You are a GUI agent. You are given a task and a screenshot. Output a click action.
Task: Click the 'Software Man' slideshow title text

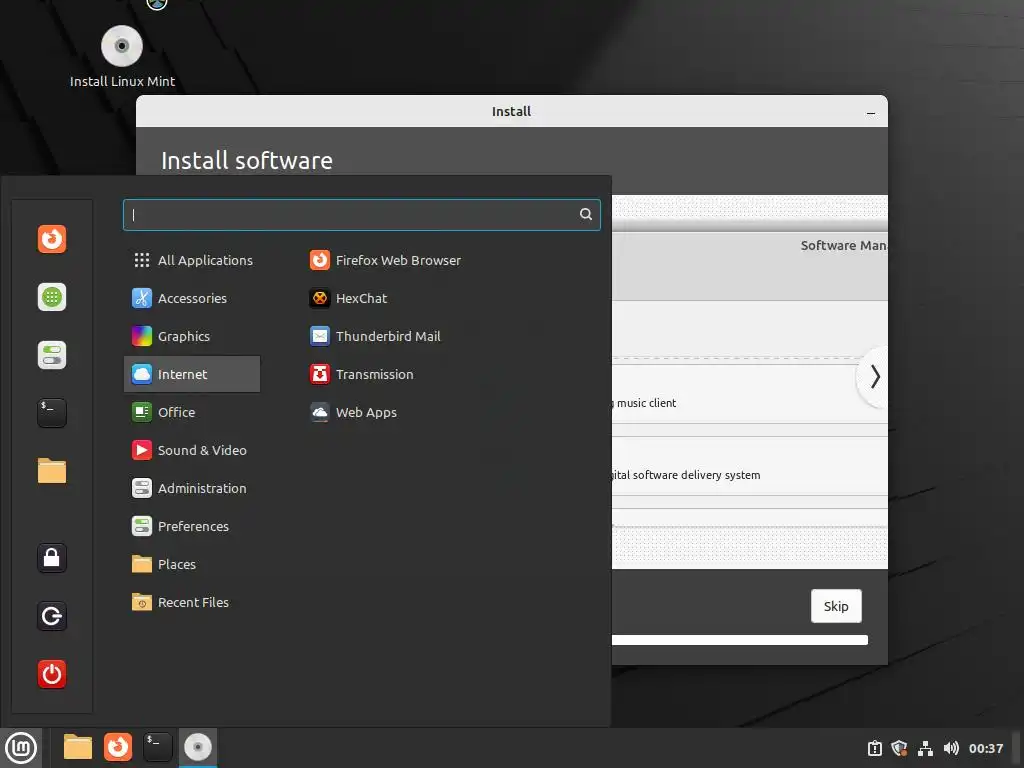(x=843, y=246)
